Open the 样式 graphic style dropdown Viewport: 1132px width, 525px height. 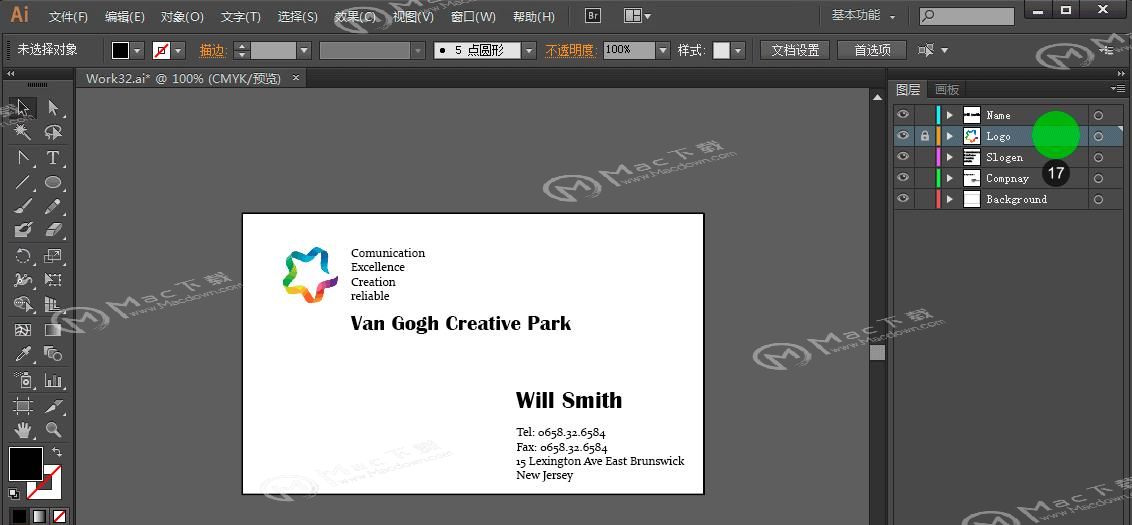738,50
